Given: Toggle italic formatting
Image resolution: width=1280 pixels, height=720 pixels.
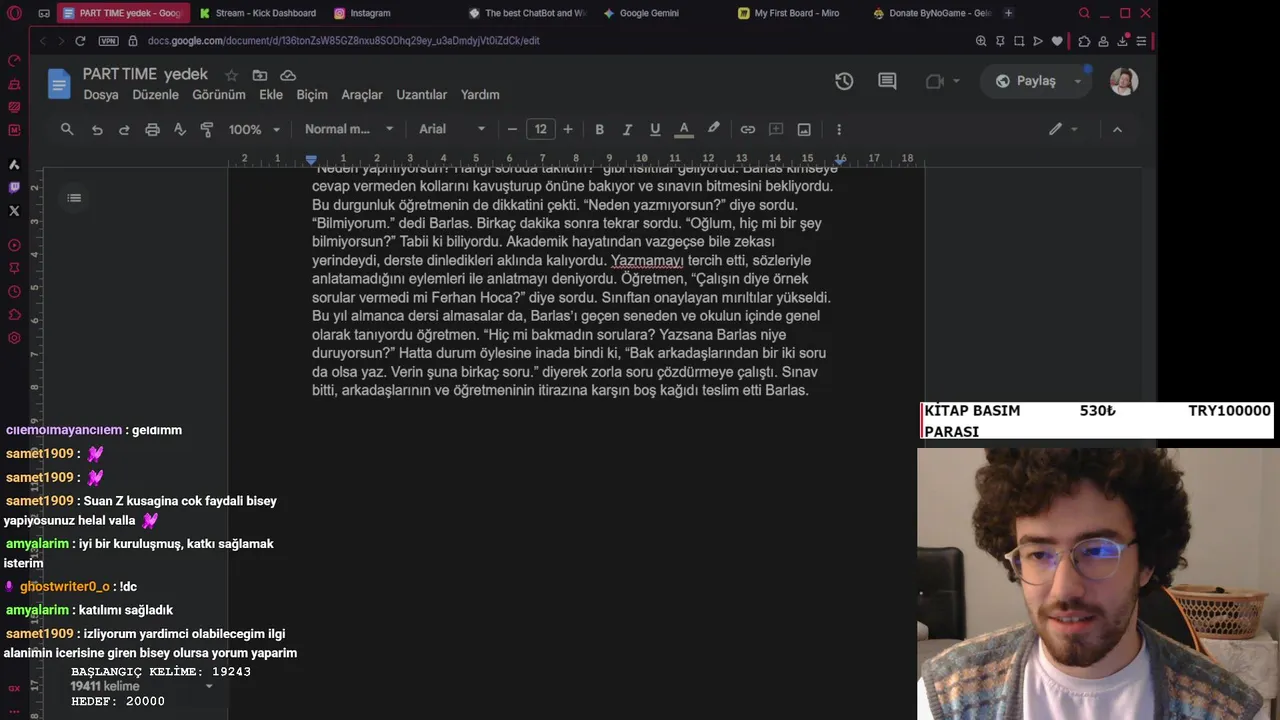Looking at the screenshot, I should coord(627,129).
